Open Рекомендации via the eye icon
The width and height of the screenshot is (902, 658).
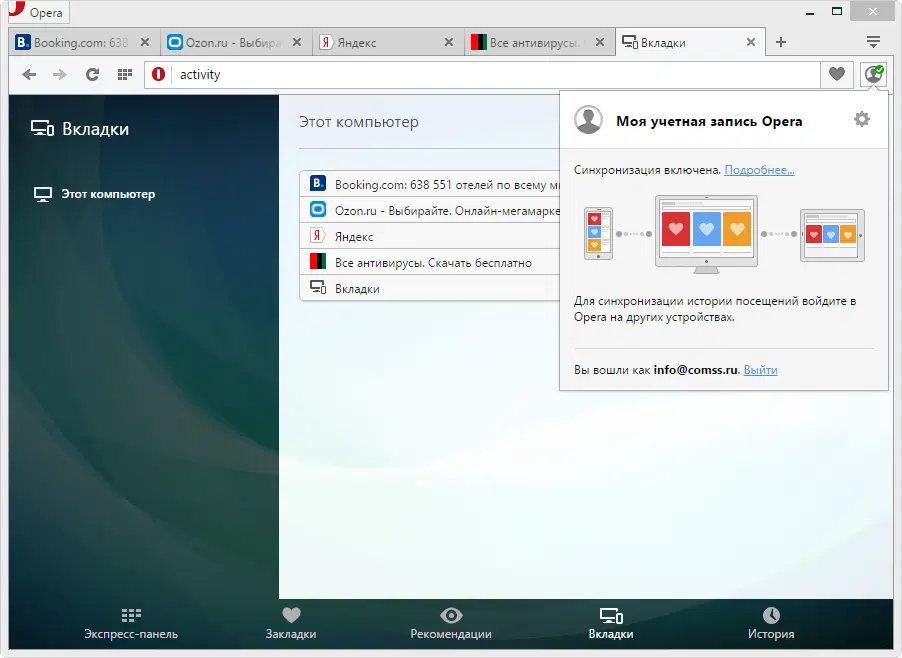click(451, 620)
